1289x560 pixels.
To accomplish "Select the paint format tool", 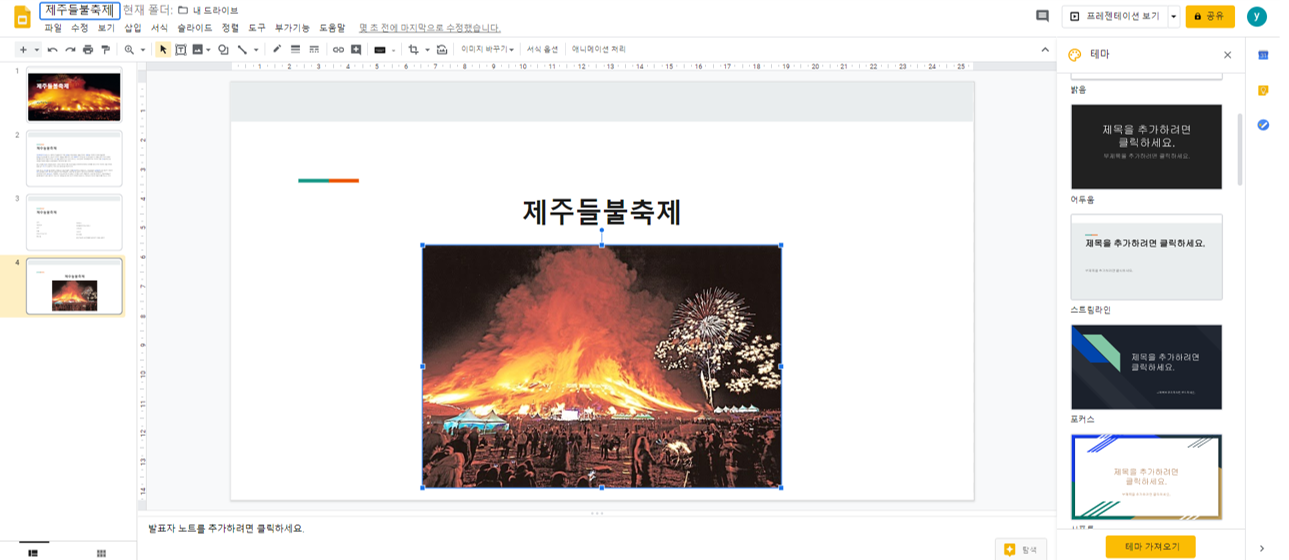I will pos(104,49).
